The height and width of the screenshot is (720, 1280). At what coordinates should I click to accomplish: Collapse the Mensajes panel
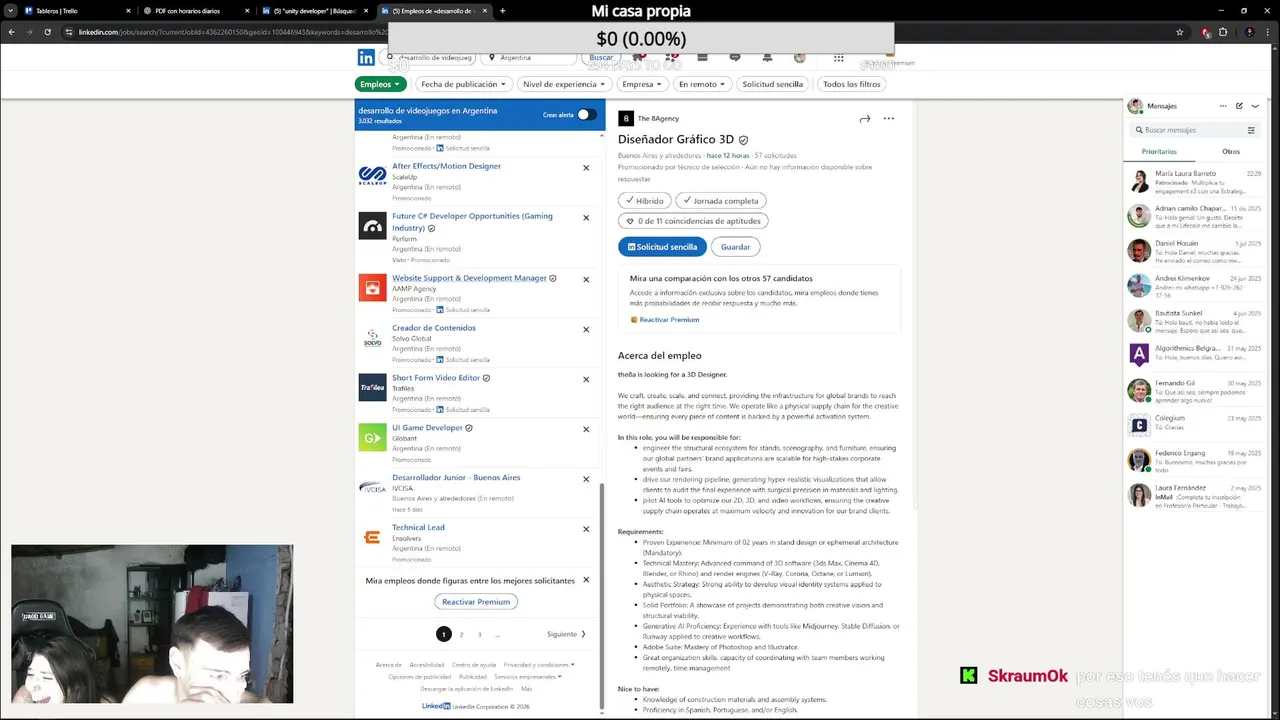[1255, 106]
